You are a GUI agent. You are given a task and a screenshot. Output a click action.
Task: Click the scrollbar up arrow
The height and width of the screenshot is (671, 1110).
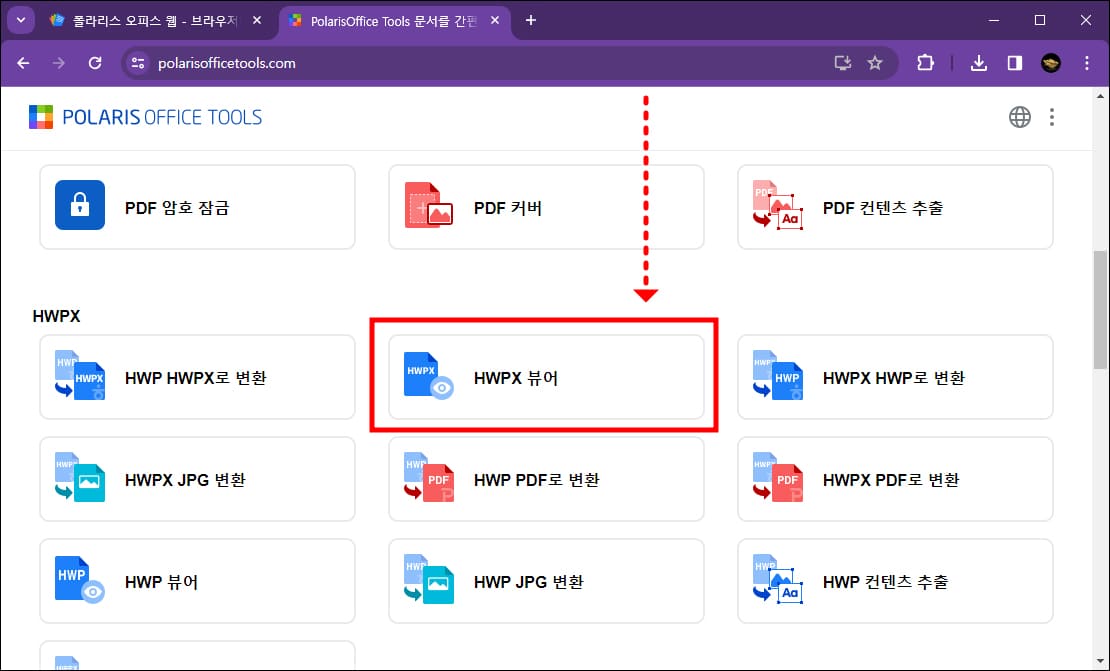(1099, 96)
